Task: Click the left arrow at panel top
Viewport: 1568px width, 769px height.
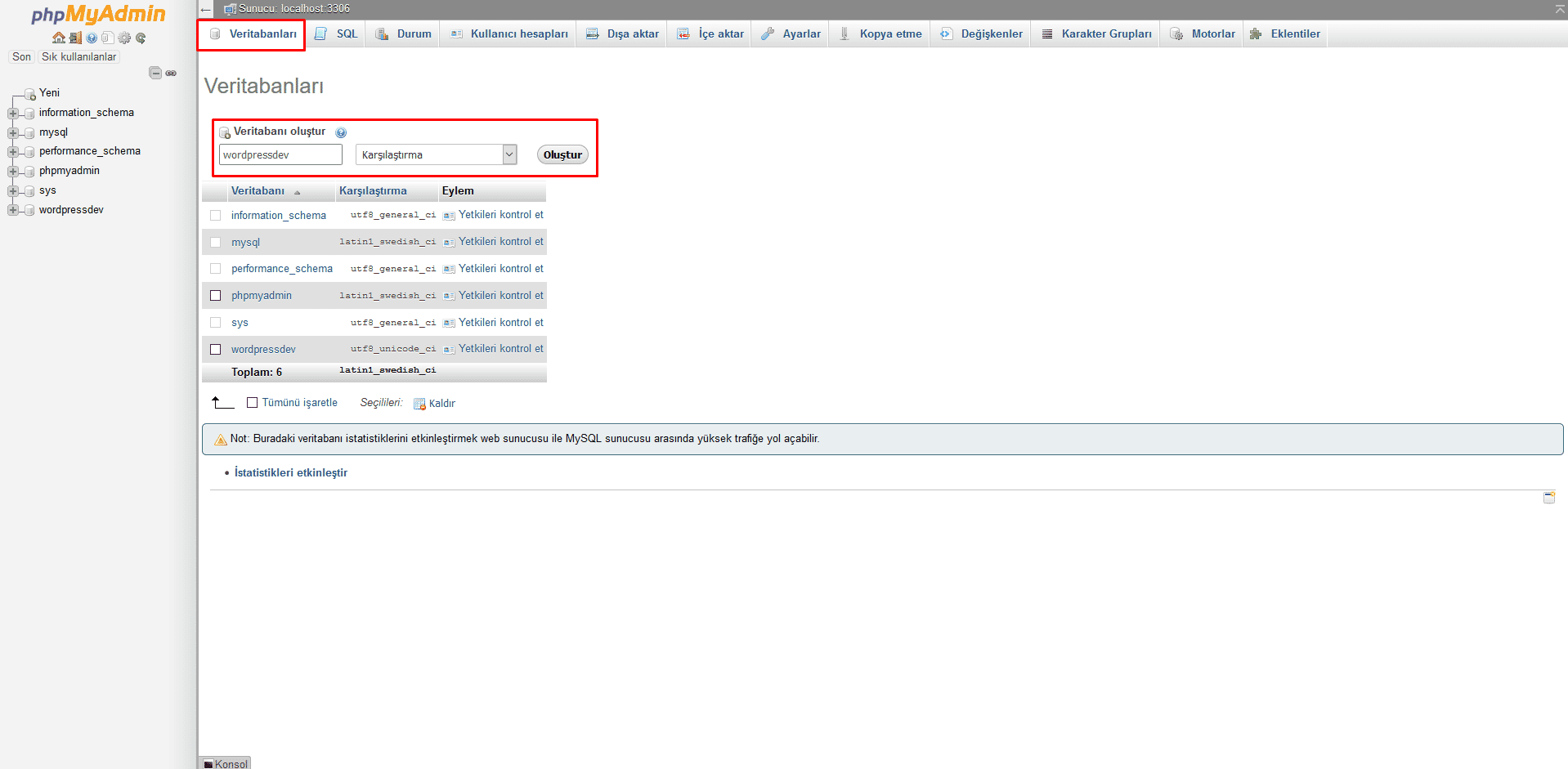Action: pos(206,9)
